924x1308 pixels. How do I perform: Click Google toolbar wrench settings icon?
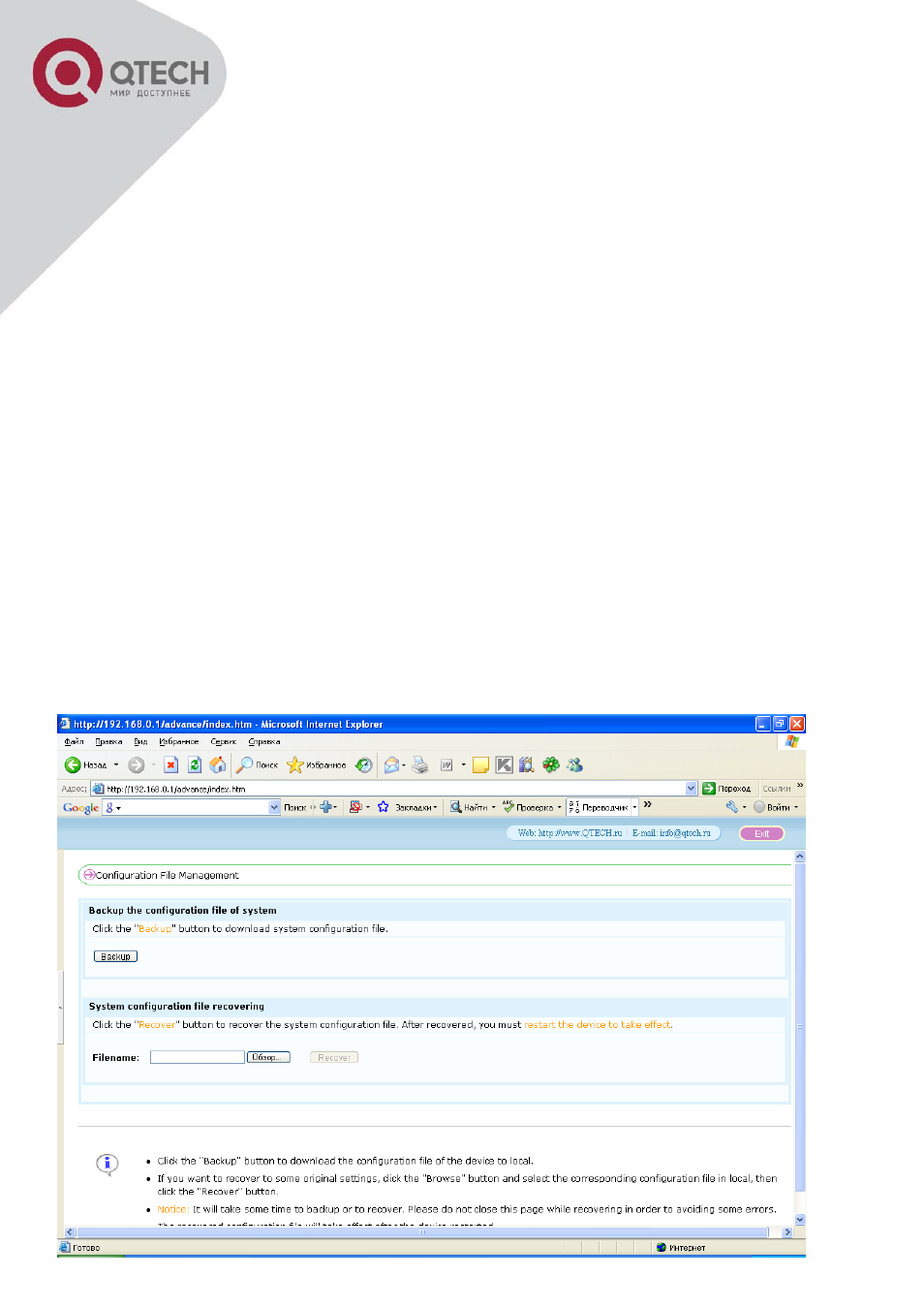pos(732,806)
